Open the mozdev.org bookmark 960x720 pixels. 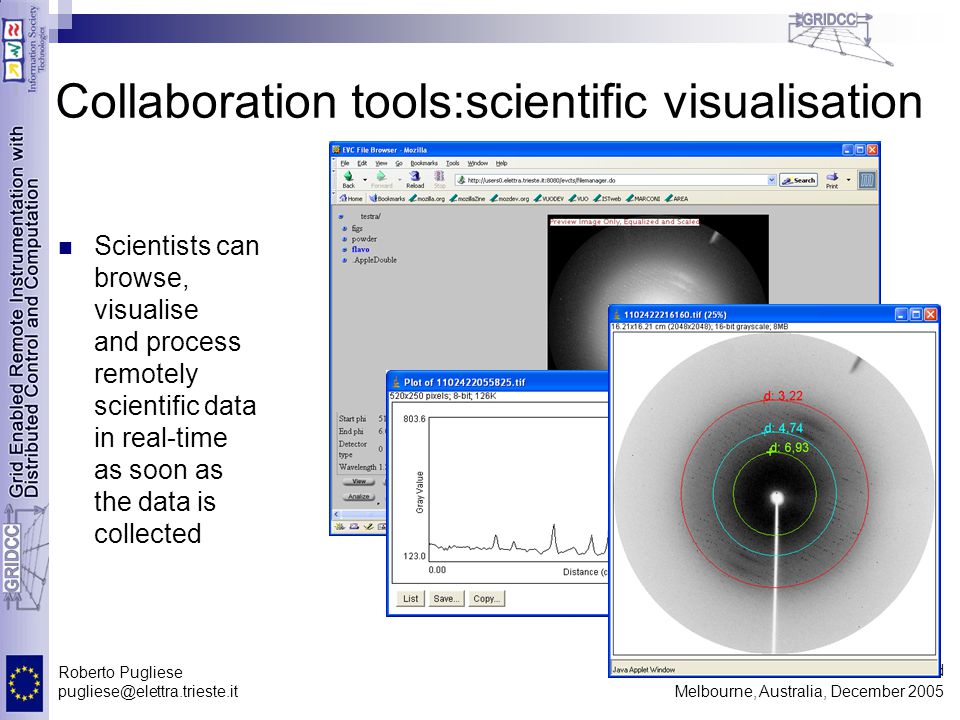(509, 198)
